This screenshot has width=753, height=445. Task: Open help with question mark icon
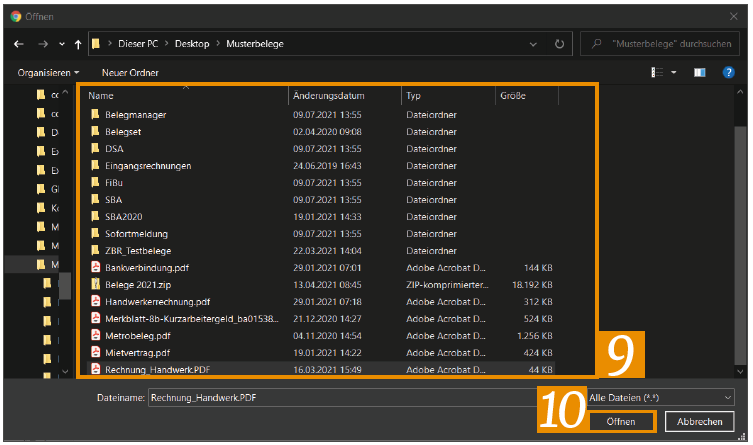pyautogui.click(x=728, y=72)
